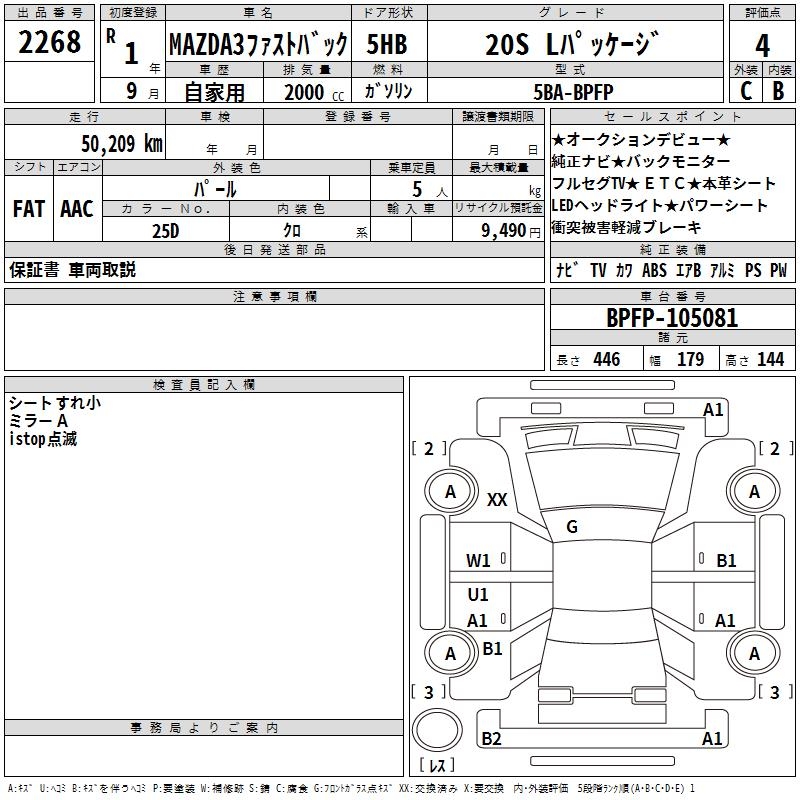Click inspector note istop点滅
Screen dimensions: 800x800
43,438
